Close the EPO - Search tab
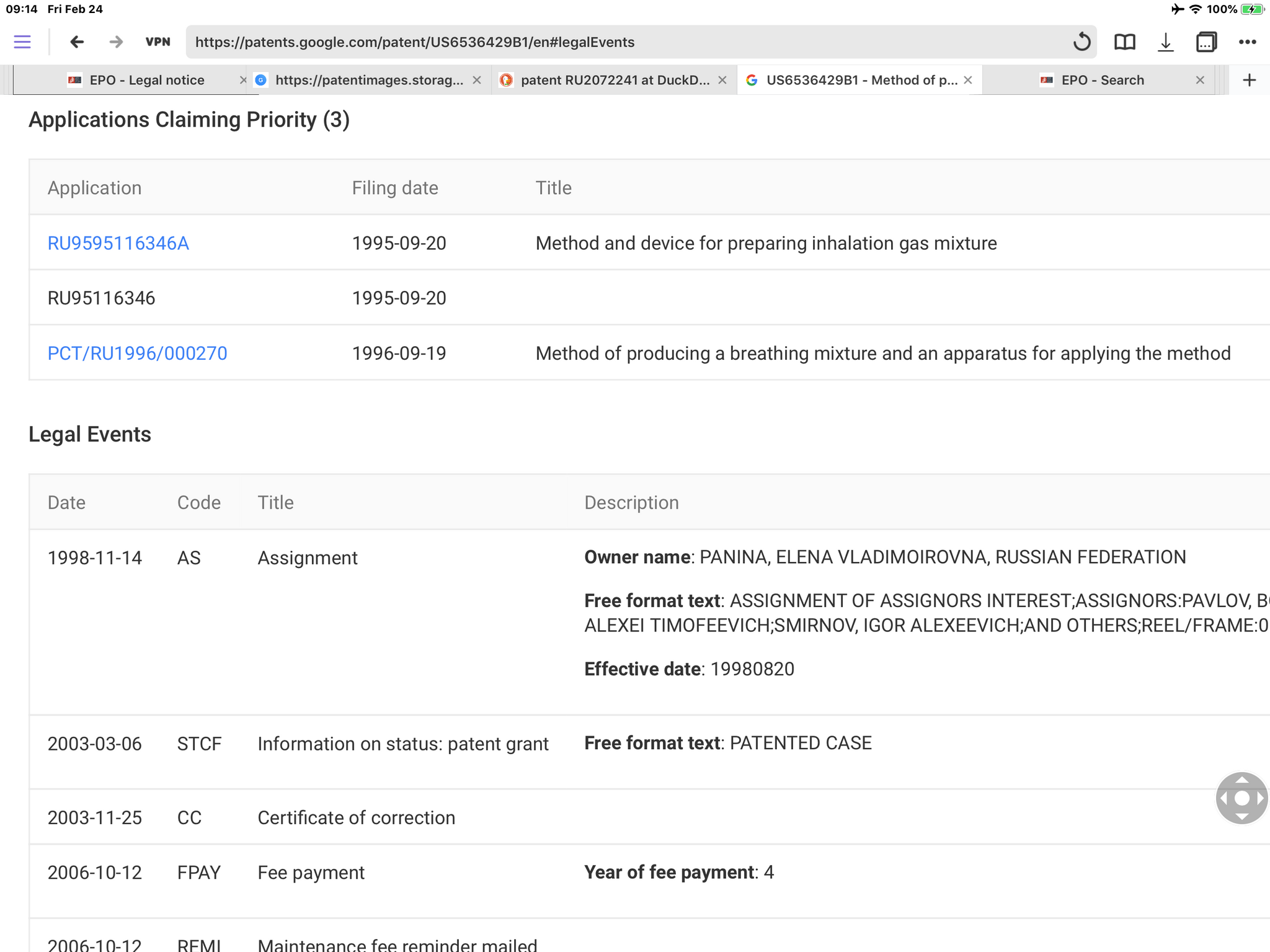This screenshot has width=1270, height=952. [x=1200, y=80]
